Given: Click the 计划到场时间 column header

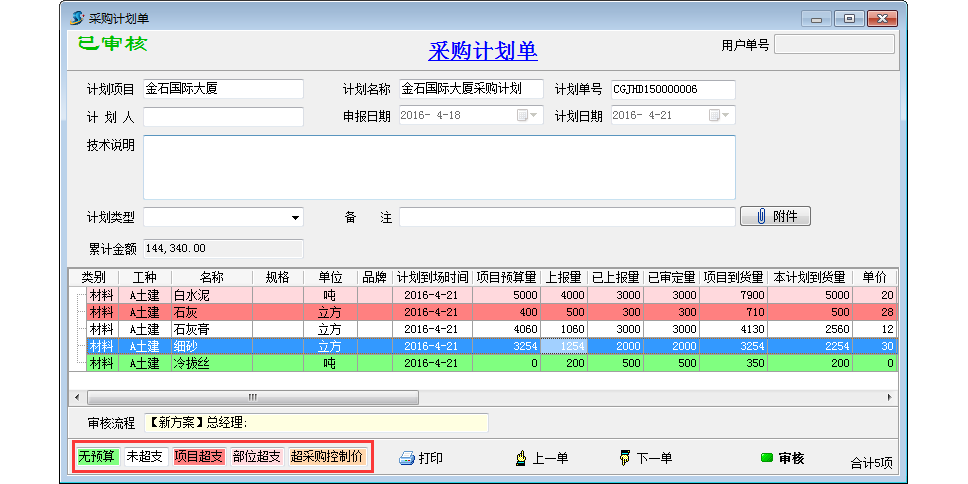Looking at the screenshot, I should click(x=432, y=277).
